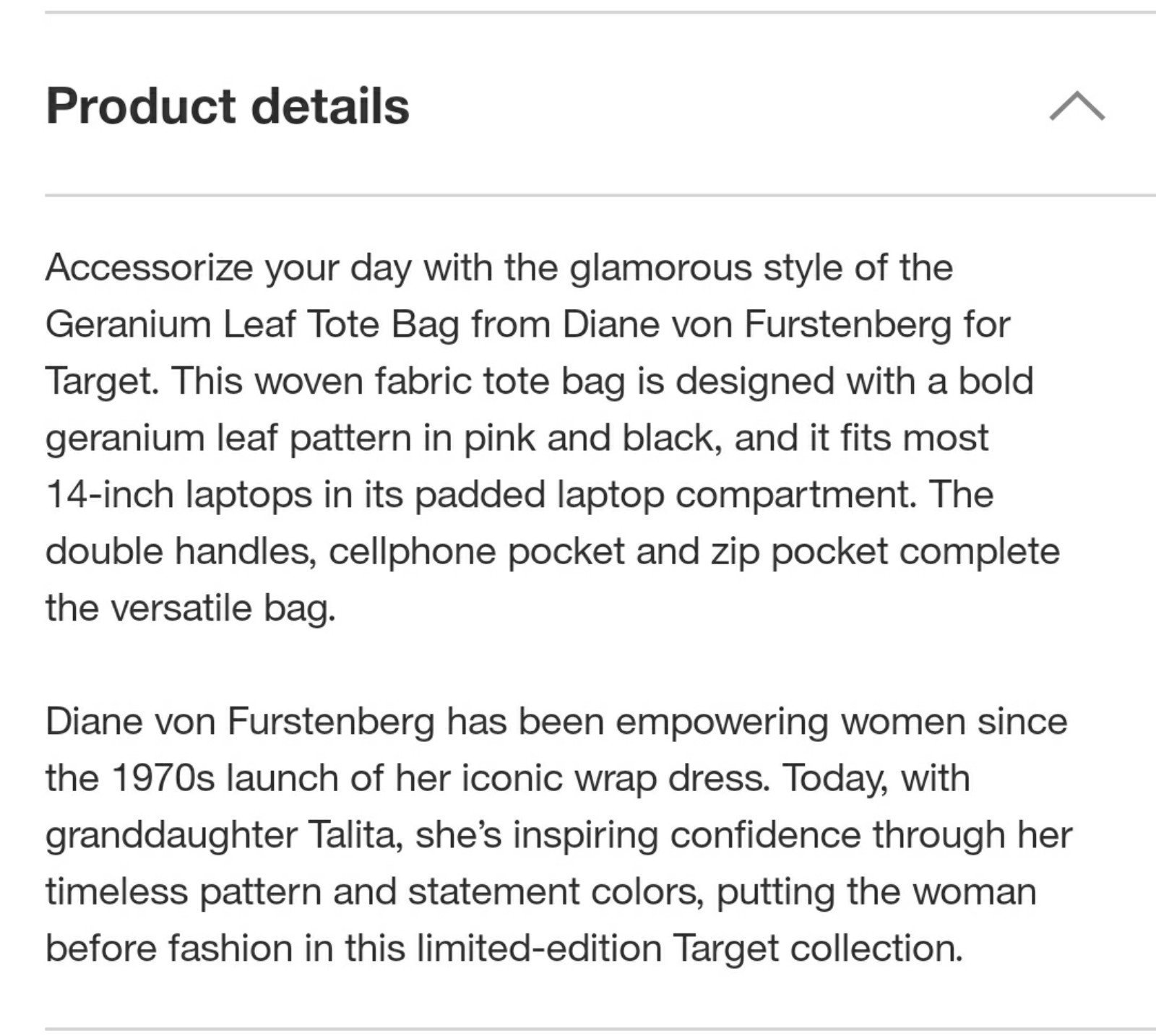Click the first product description paragraph
The width and height of the screenshot is (1156, 1036).
[553, 438]
